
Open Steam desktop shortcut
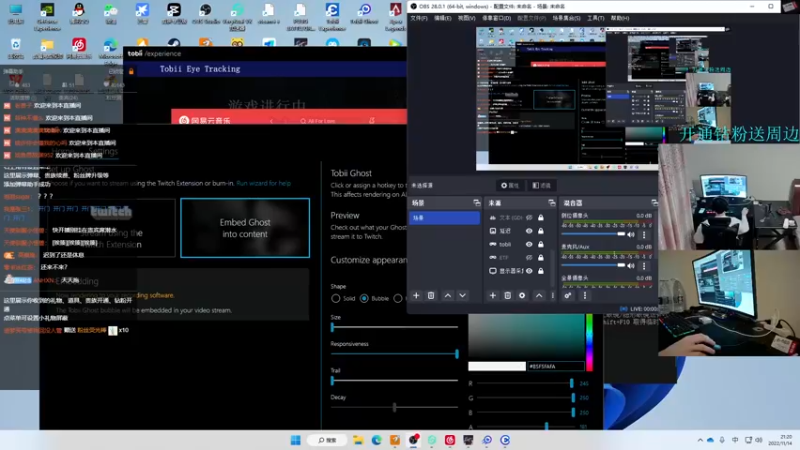(173, 43)
